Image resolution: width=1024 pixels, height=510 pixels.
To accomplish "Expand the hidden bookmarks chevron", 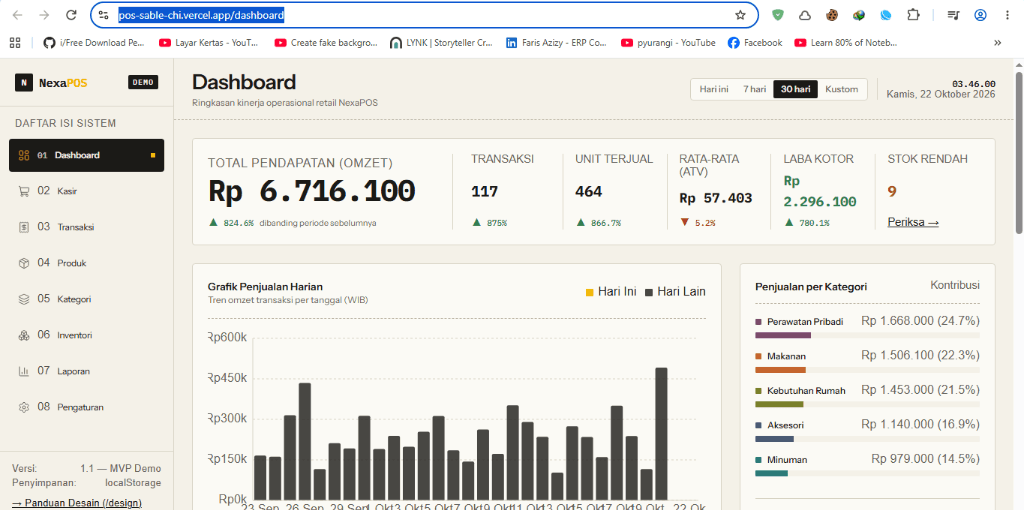I will pyautogui.click(x=997, y=42).
